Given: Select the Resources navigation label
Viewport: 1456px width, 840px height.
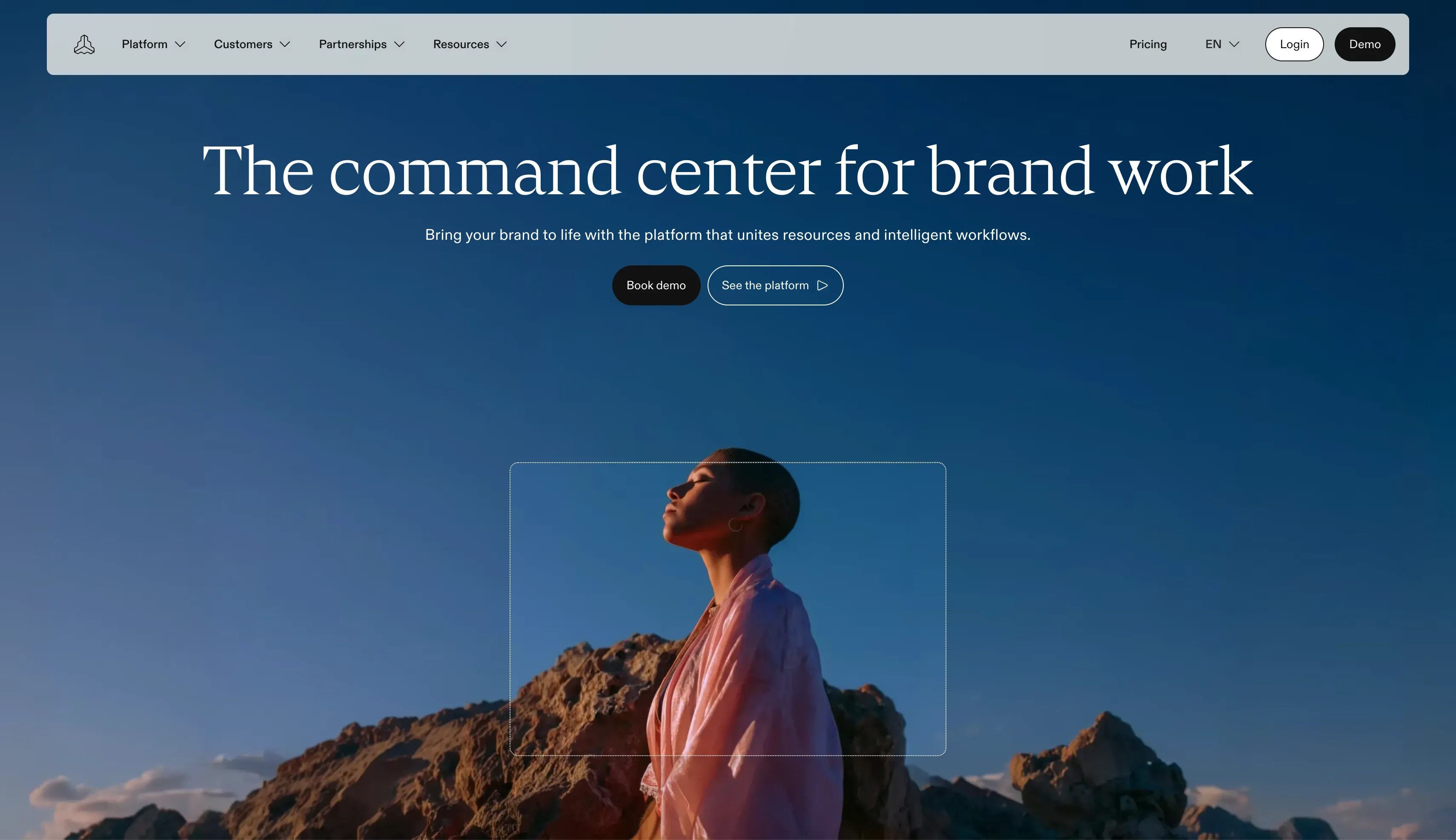Looking at the screenshot, I should 461,44.
